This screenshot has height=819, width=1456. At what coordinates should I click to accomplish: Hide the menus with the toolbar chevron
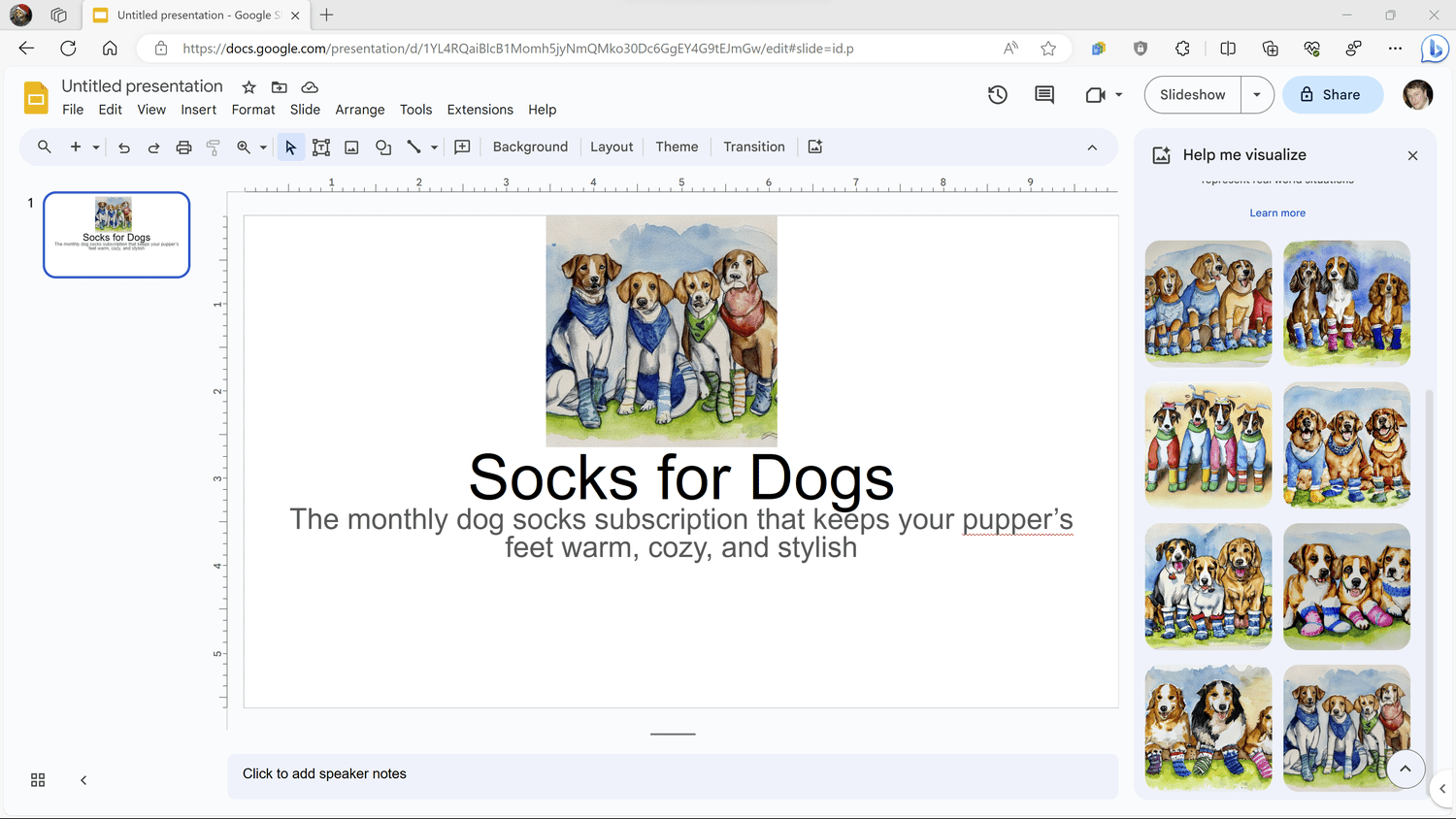pos(1092,147)
